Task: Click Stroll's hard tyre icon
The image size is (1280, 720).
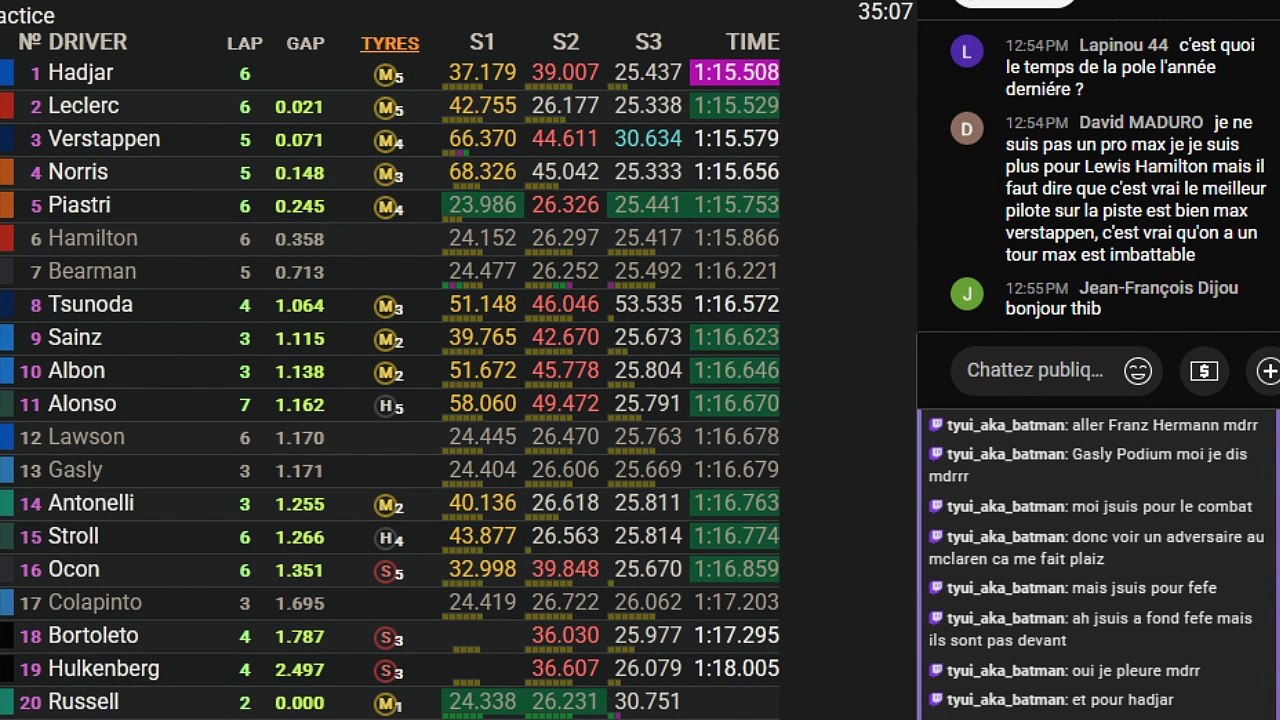Action: 388,537
